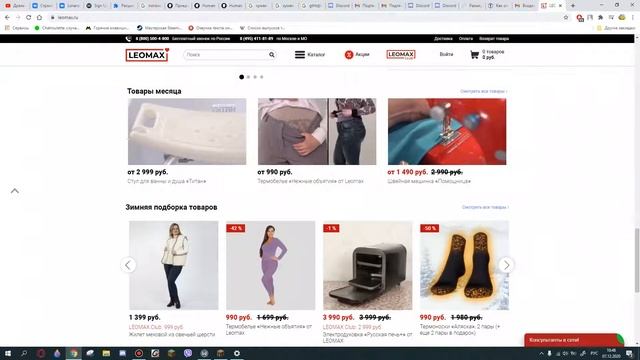Open Windows taskbar search icon

24,353
